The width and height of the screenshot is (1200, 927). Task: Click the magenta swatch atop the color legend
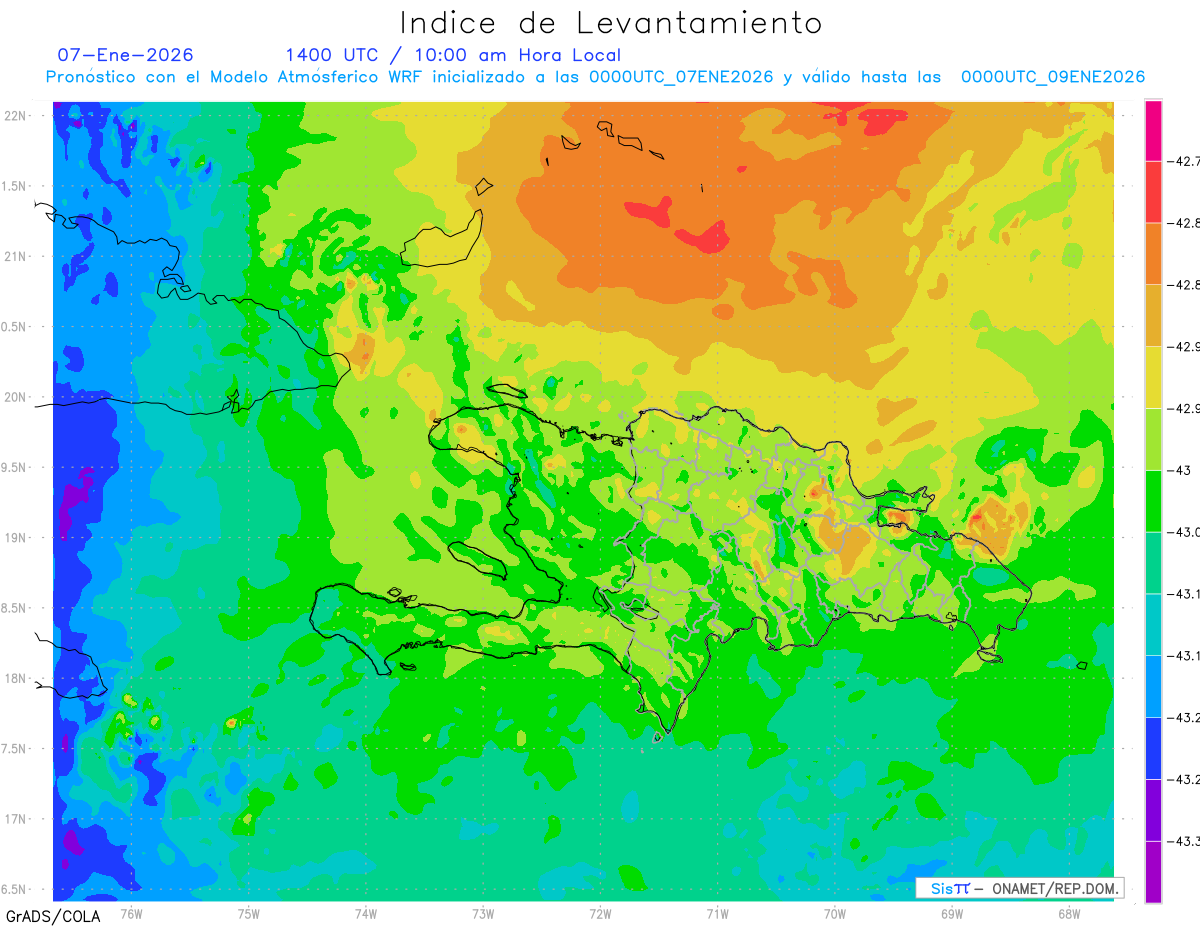coord(1153,130)
